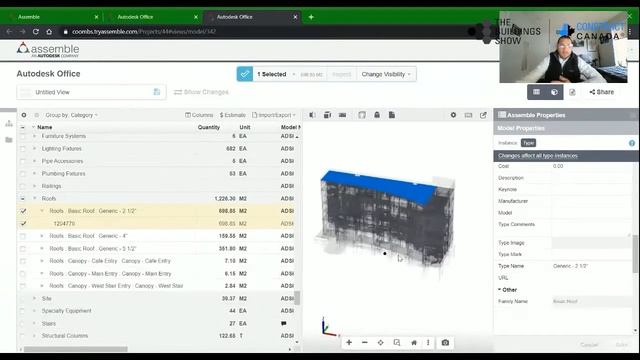The width and height of the screenshot is (640, 360).
Task: Click the save icon in Untitled View field
Action: pyautogui.click(x=157, y=92)
